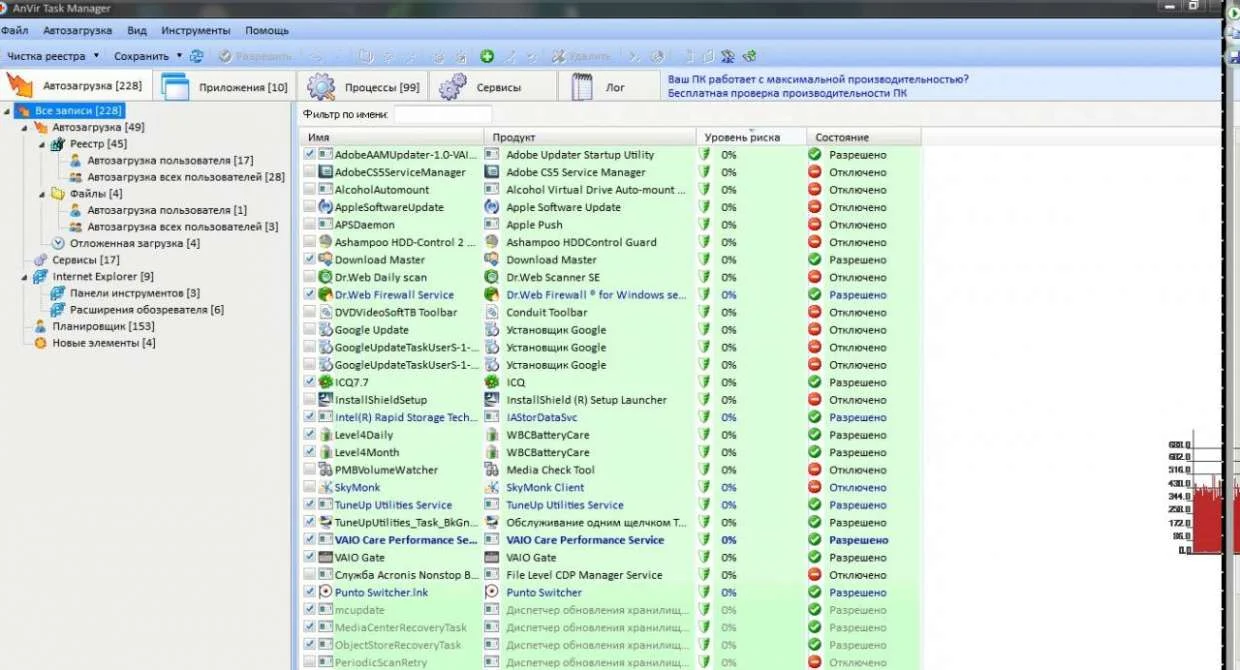1240x670 pixels.
Task: Uncheck the Download Master checkbox
Action: 310,260
